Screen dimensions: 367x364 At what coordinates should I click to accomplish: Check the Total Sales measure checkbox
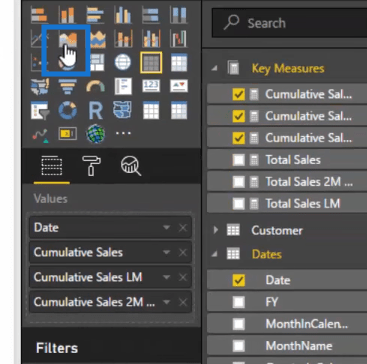tap(239, 160)
